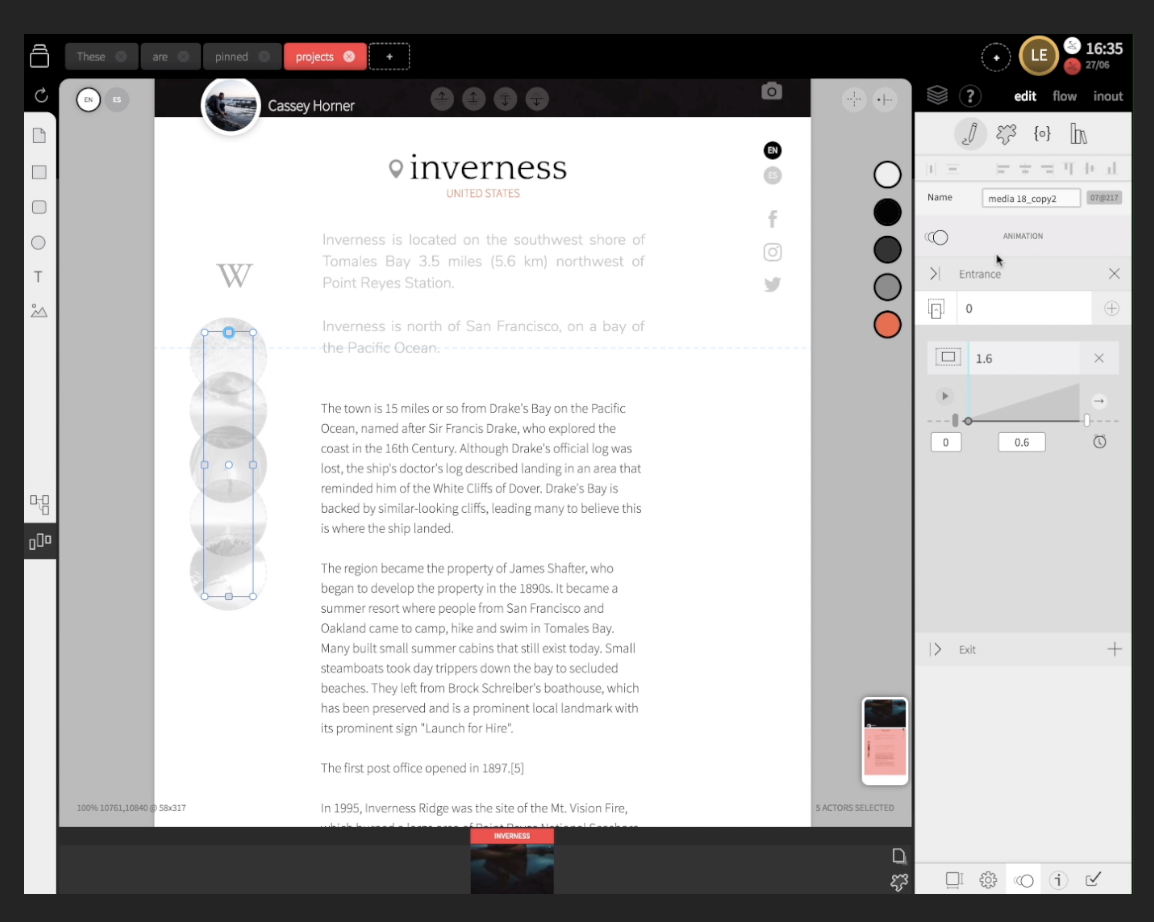Screen dimensions: 1154x922
Task: Click the pages icon below canvas
Action: (x=899, y=856)
